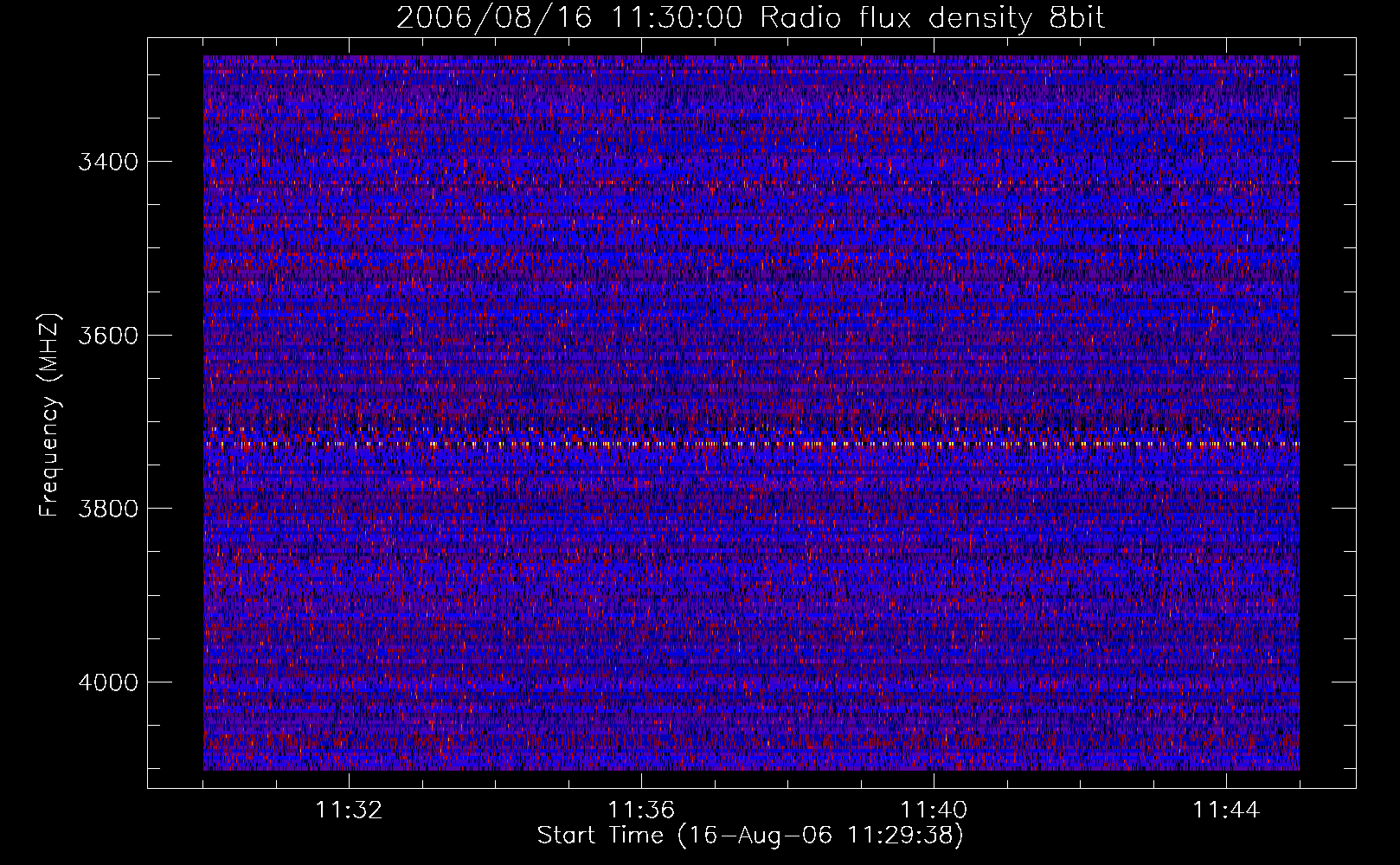This screenshot has width=1400, height=865.
Task: Click the plot title '2006/08/16 11:30:00 Radio flux density 8bit'
Action: click(750, 18)
